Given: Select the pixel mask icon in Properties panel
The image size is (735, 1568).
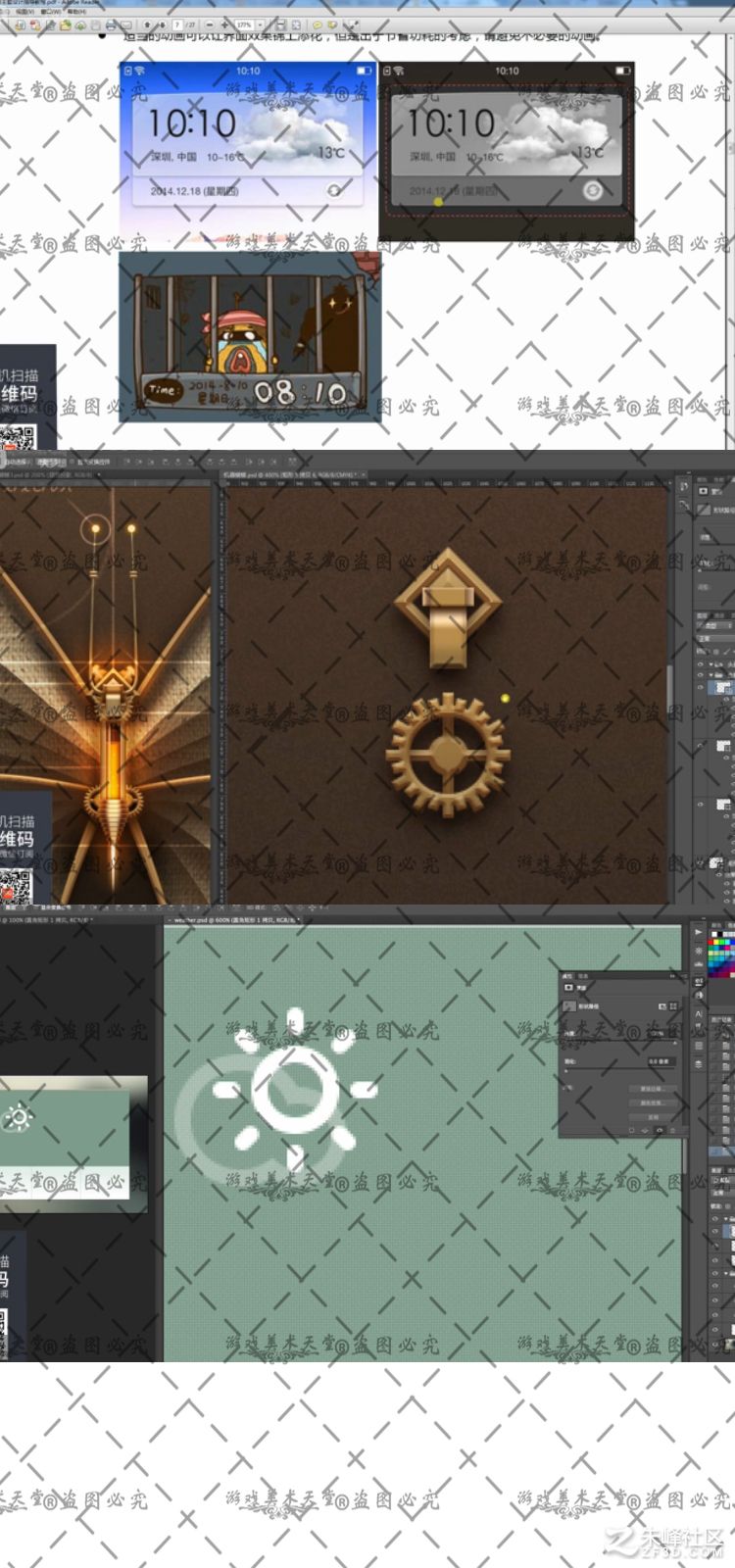Looking at the screenshot, I should click(x=662, y=1006).
